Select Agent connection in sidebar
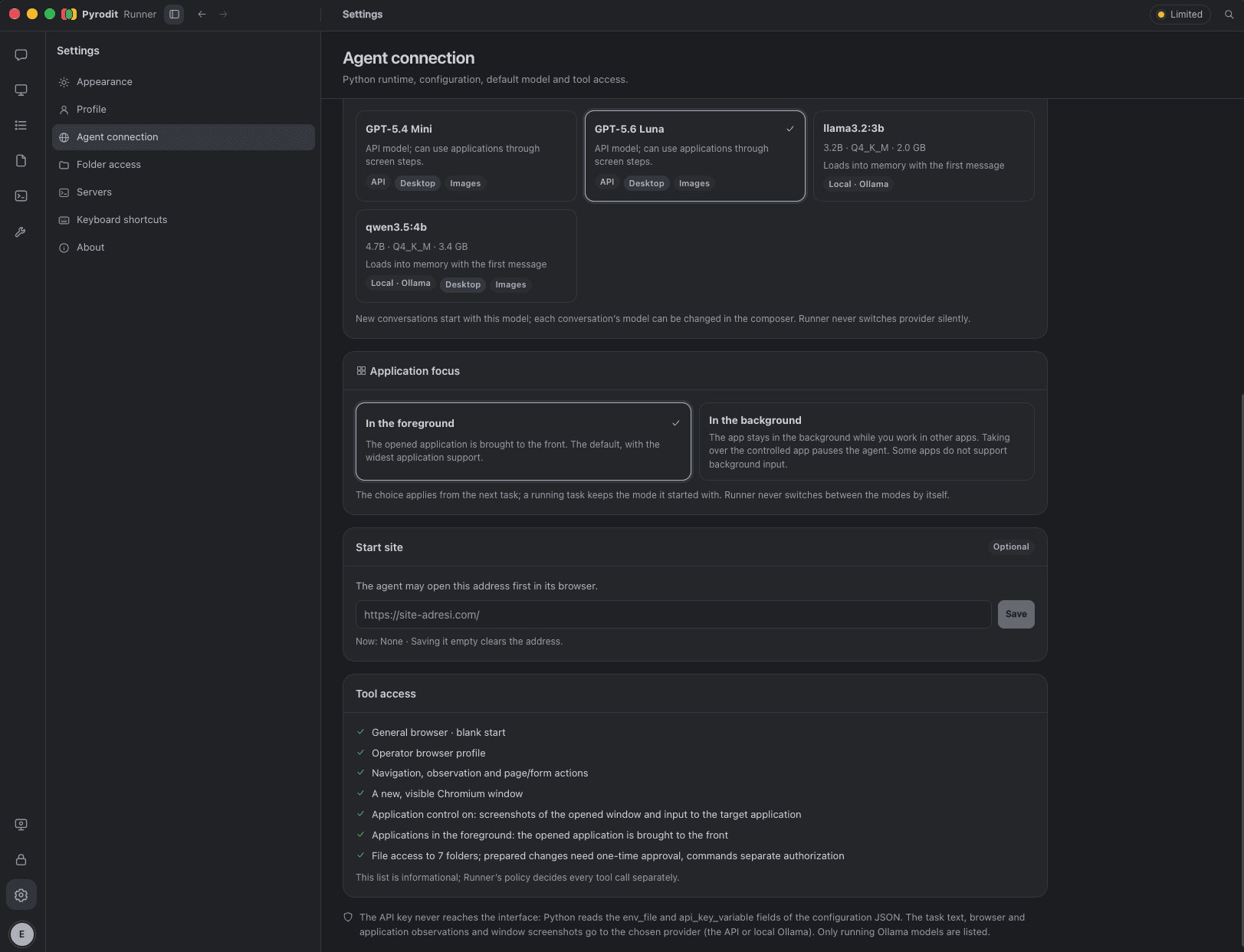 tap(183, 137)
